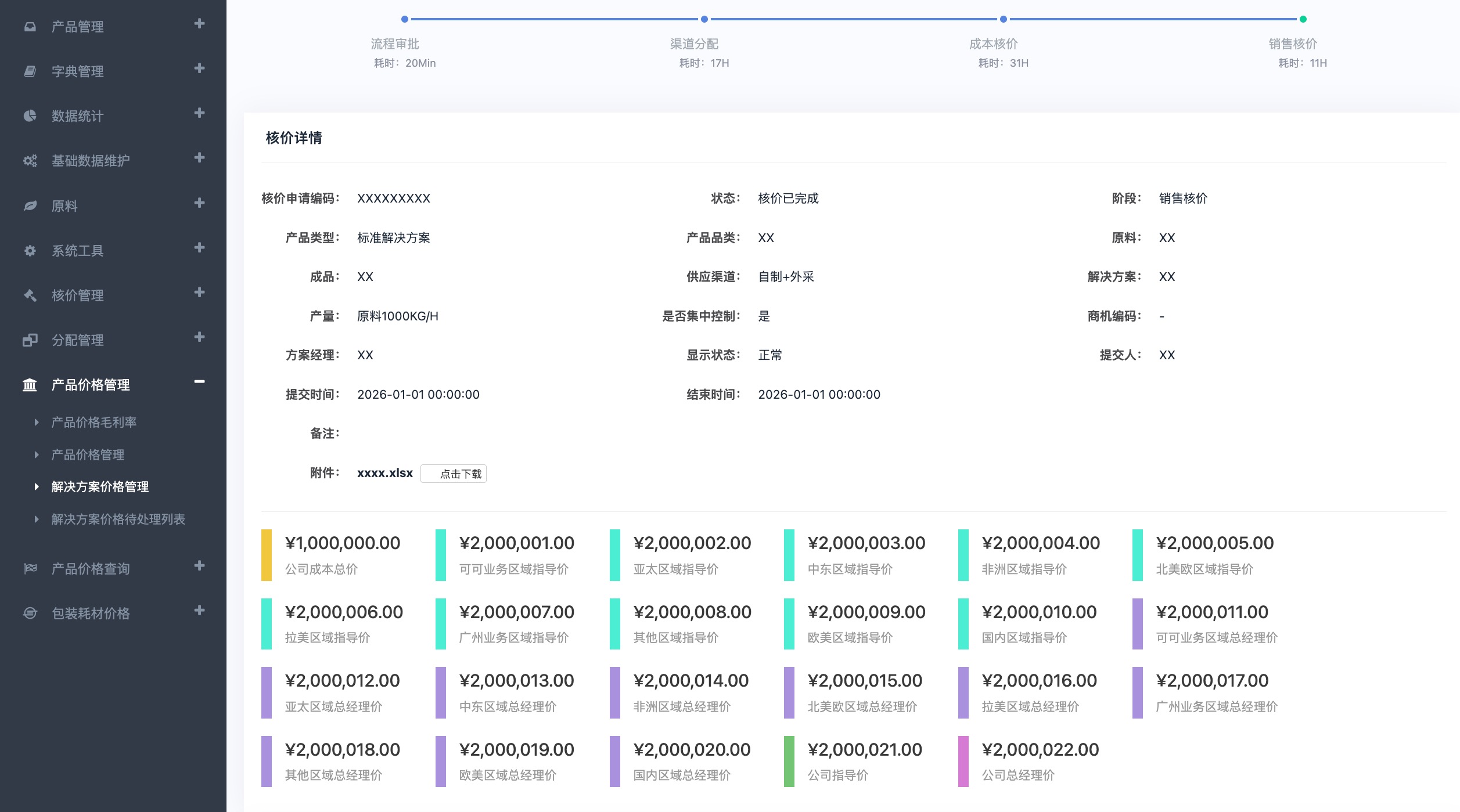Image resolution: width=1460 pixels, height=812 pixels.
Task: Click the yellow bar beside 公司成本总价
Action: coord(267,555)
